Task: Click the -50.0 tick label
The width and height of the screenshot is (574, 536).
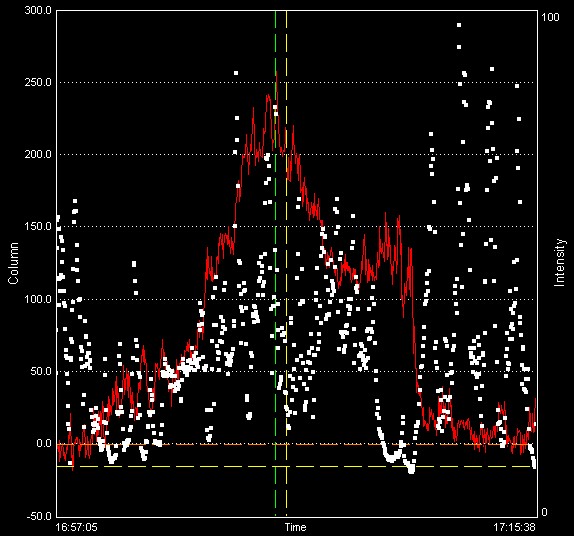Action: tap(40, 516)
